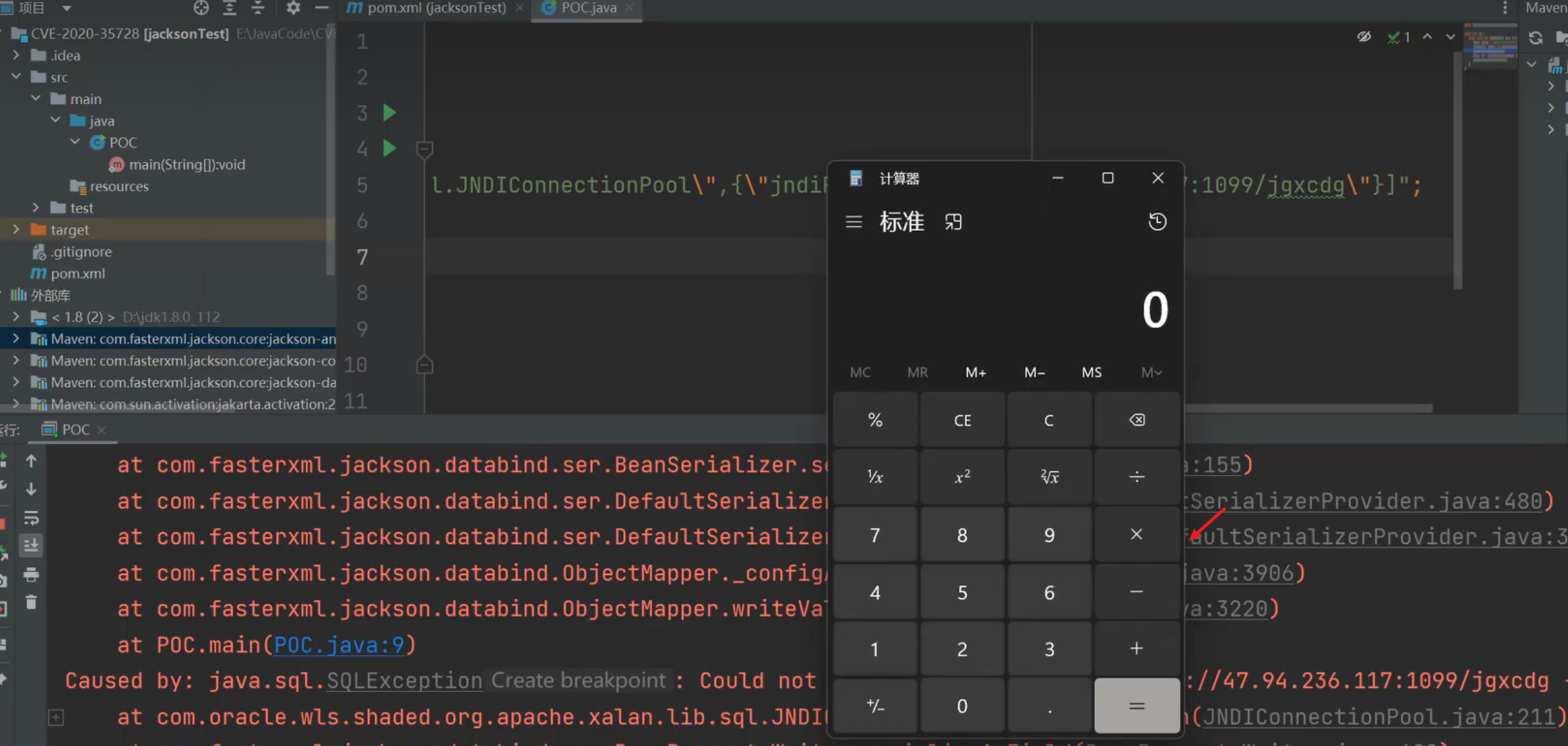The image size is (1568, 746).
Task: Open the 项目 view dropdown arrow
Action: (x=67, y=8)
